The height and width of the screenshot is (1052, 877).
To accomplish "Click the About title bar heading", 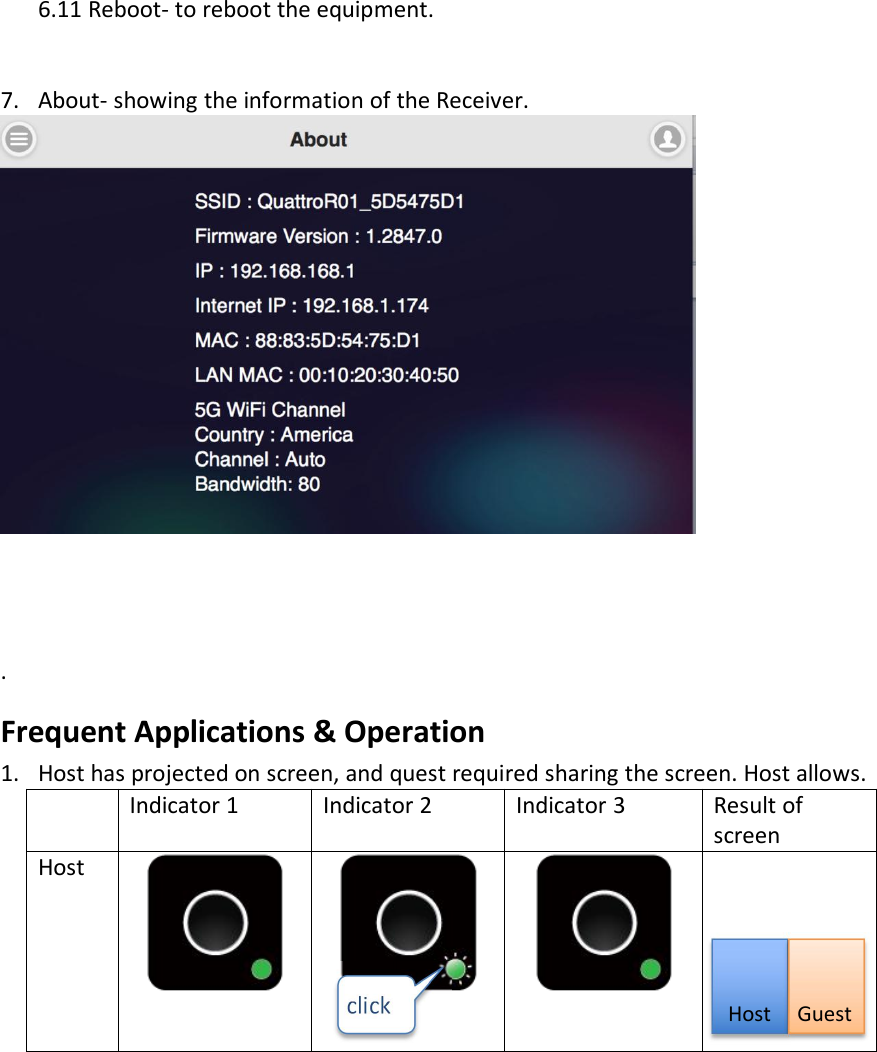I will pos(317,139).
